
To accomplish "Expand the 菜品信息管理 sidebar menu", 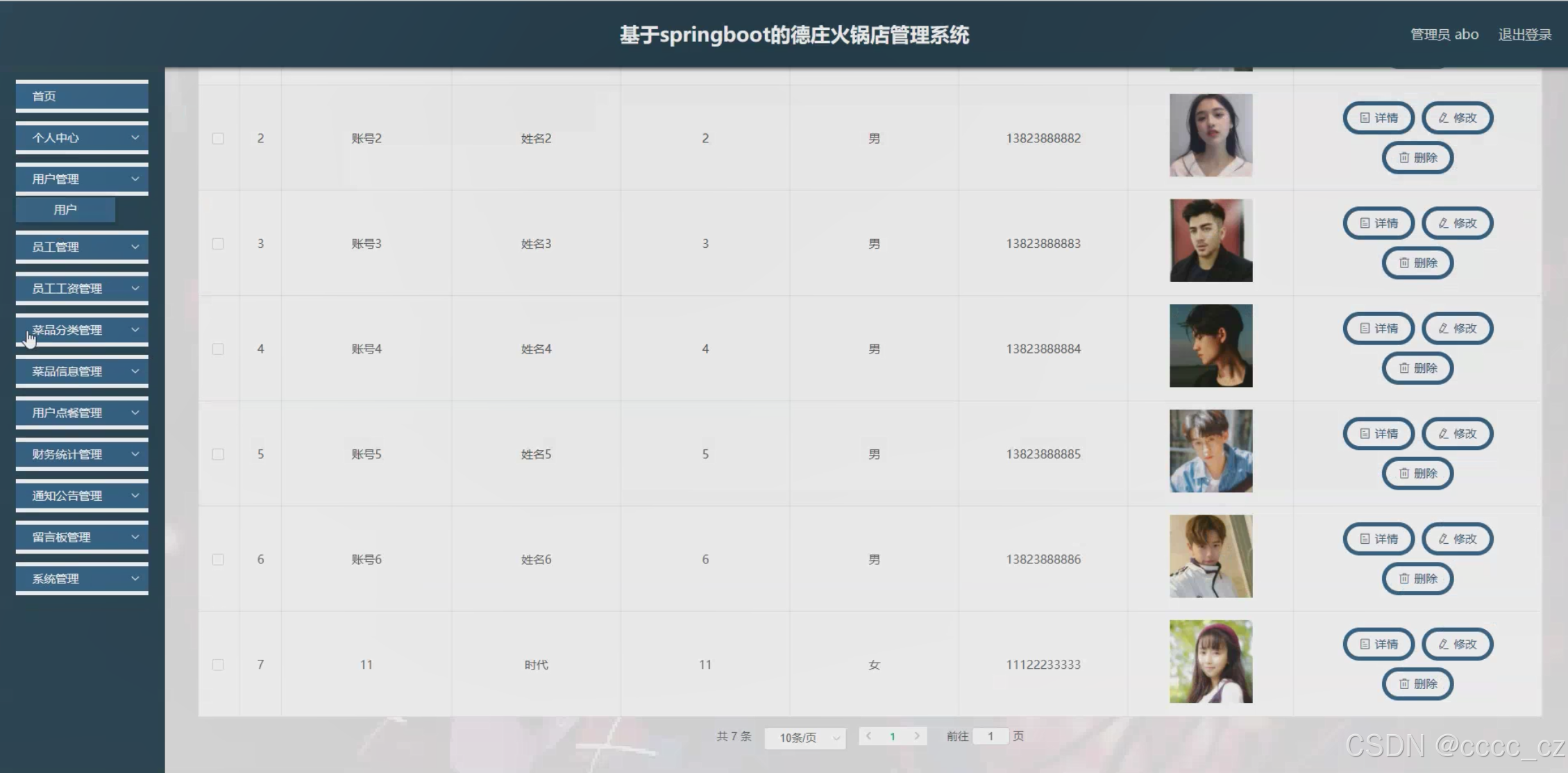I will pyautogui.click(x=82, y=372).
